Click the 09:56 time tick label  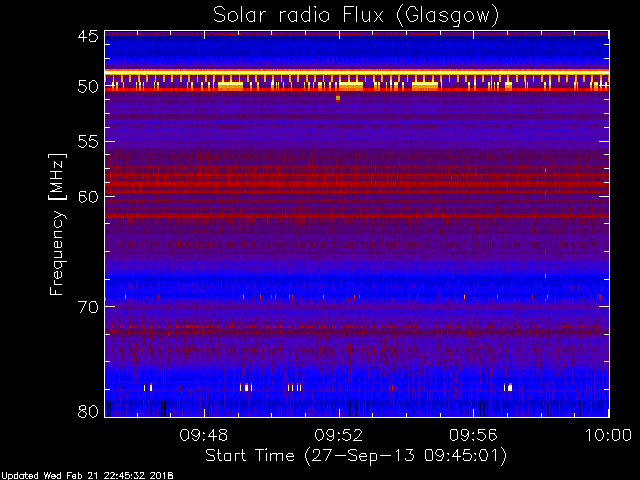[x=473, y=435]
